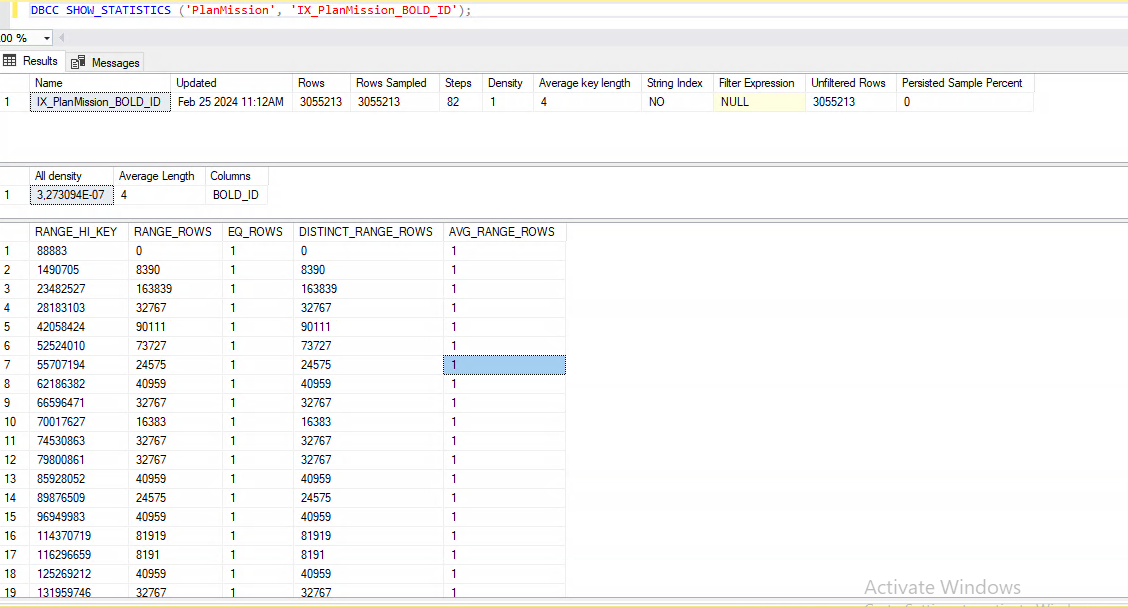Select the Persisted Sample Percent column header
Viewport: 1128px width, 607px height.
[965, 83]
